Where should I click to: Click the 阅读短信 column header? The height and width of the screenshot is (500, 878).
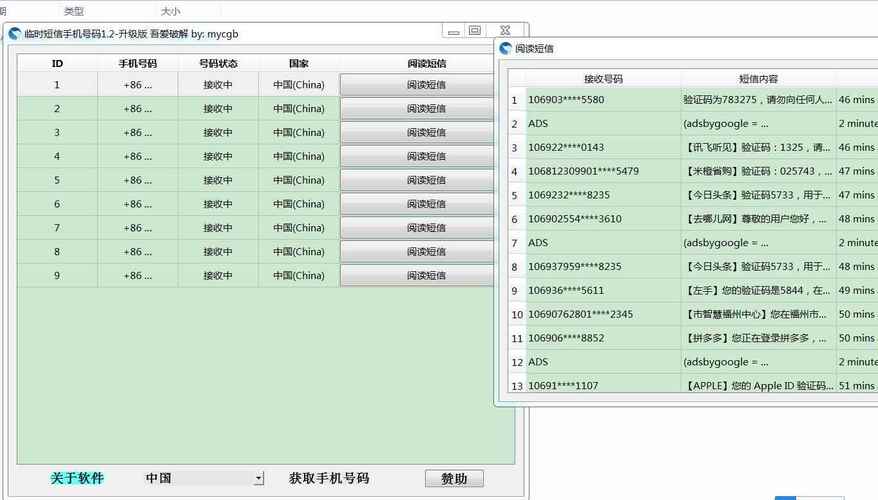point(427,63)
